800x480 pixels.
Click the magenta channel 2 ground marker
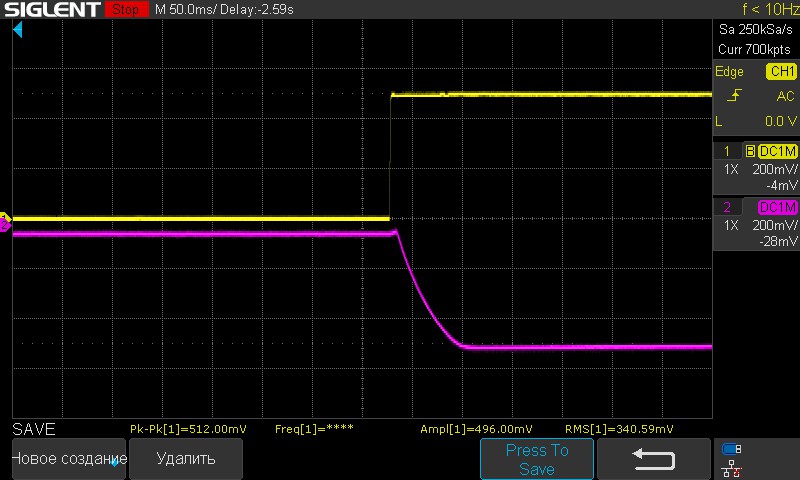pos(5,225)
